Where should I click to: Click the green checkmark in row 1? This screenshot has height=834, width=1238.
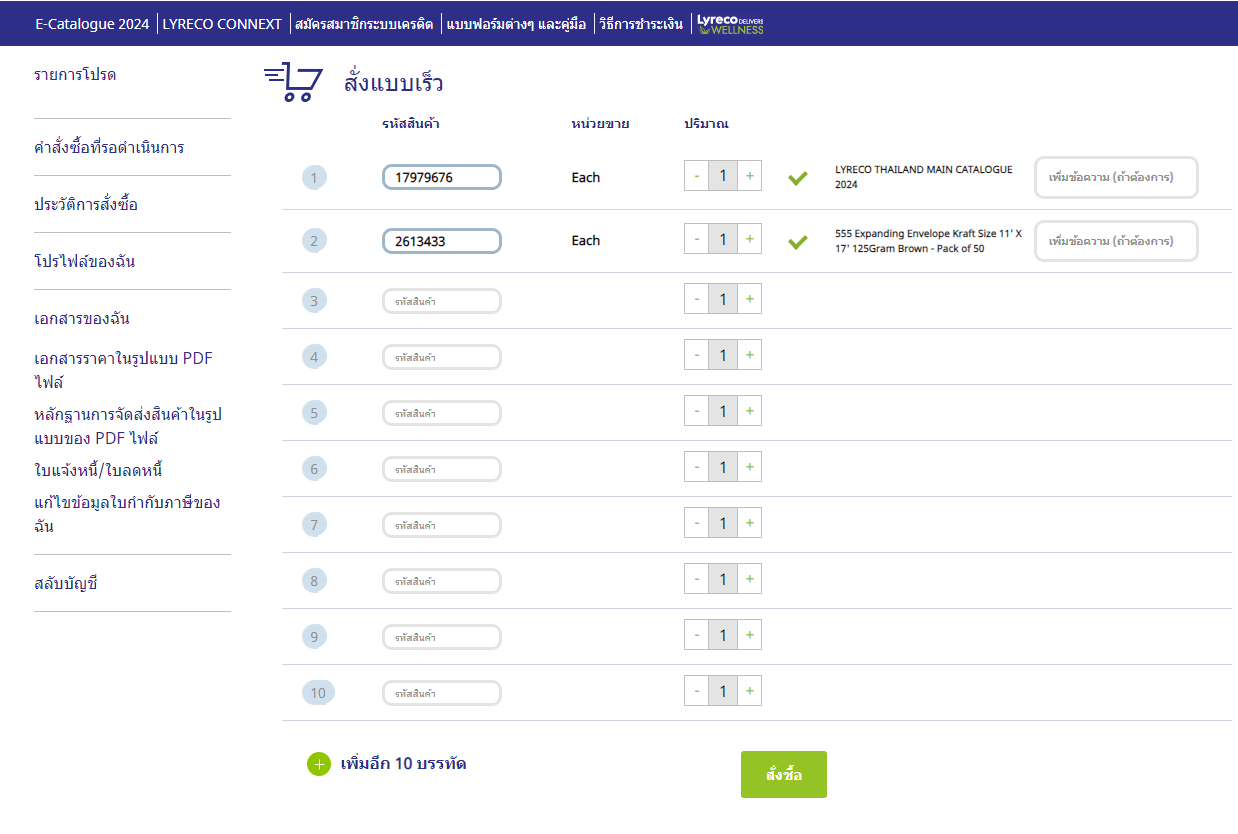[x=797, y=178]
